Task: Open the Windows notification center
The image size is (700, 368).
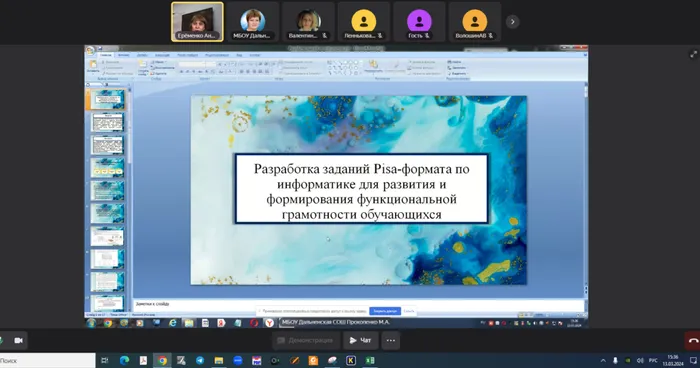Action: [x=693, y=360]
